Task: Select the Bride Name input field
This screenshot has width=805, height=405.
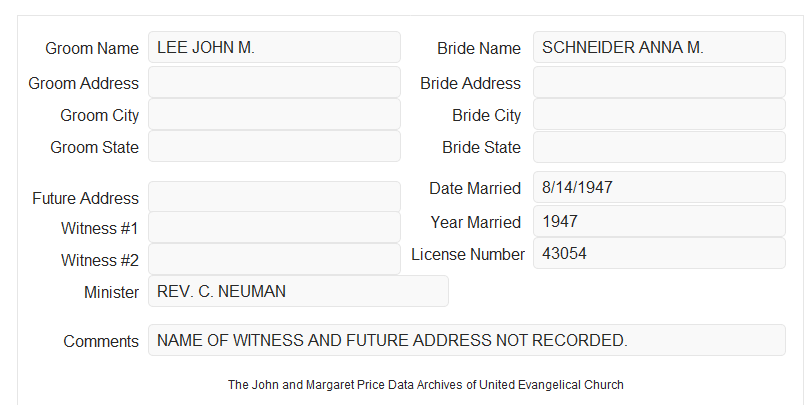Action: 659,47
